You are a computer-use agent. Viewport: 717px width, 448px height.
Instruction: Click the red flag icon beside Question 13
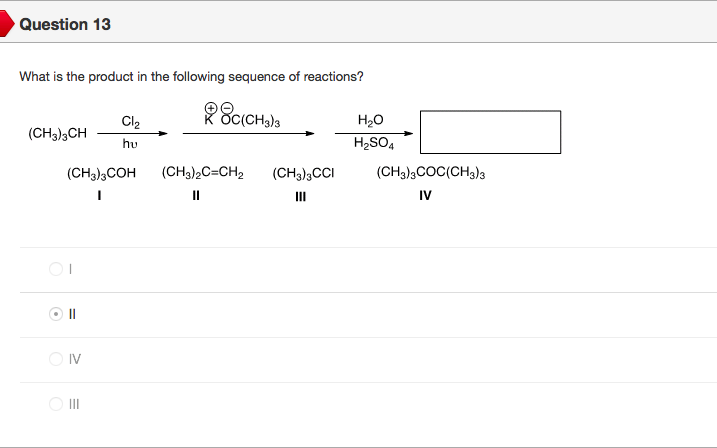[6, 23]
